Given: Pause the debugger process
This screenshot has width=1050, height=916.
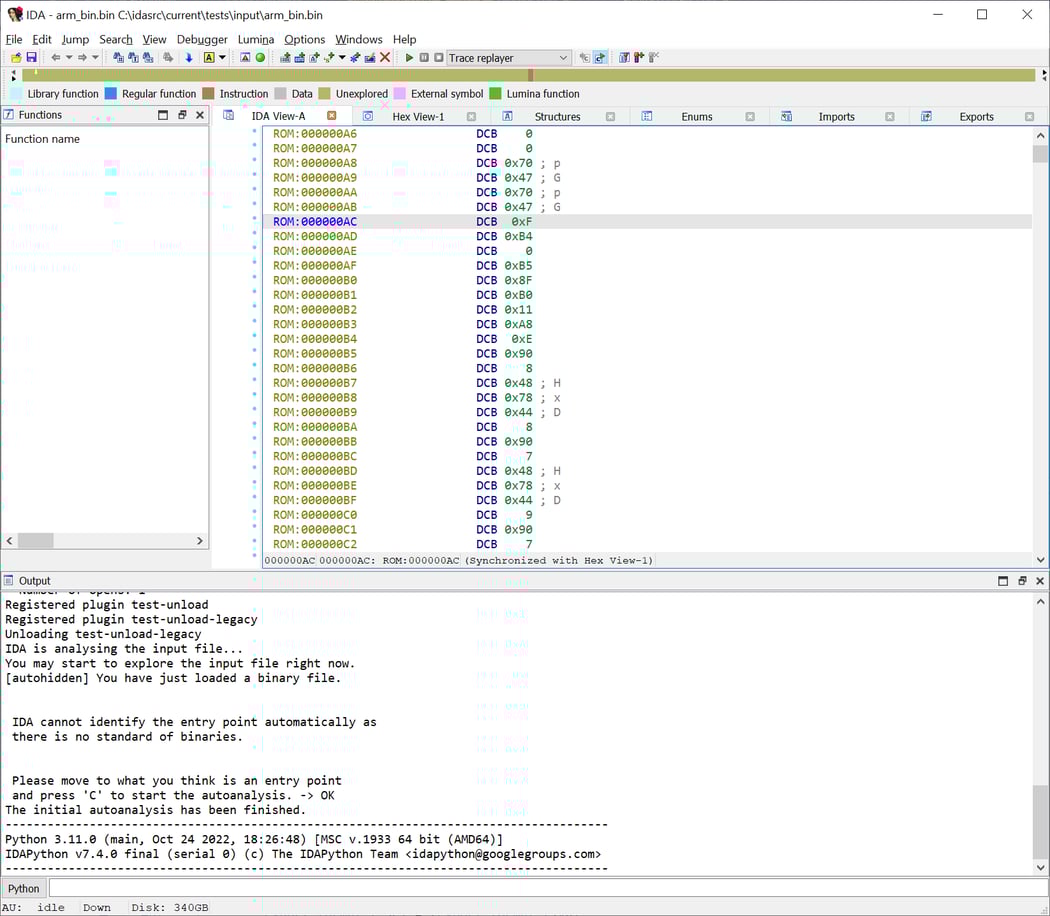Looking at the screenshot, I should click(x=424, y=57).
